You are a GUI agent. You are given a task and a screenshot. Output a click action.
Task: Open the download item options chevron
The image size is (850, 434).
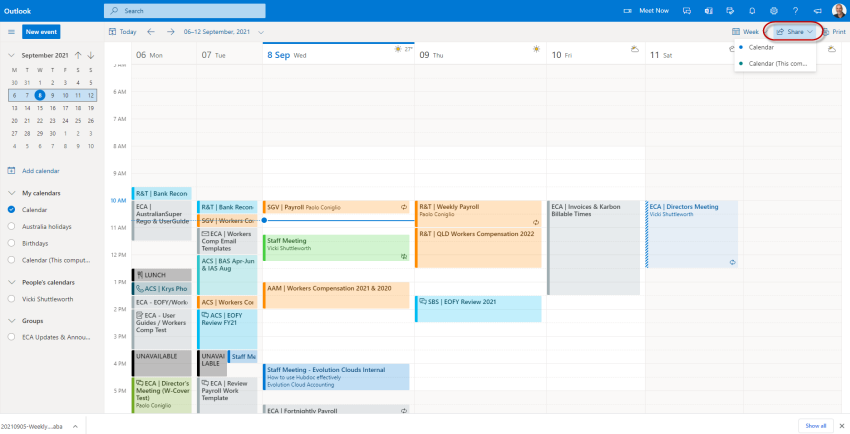(x=75, y=426)
